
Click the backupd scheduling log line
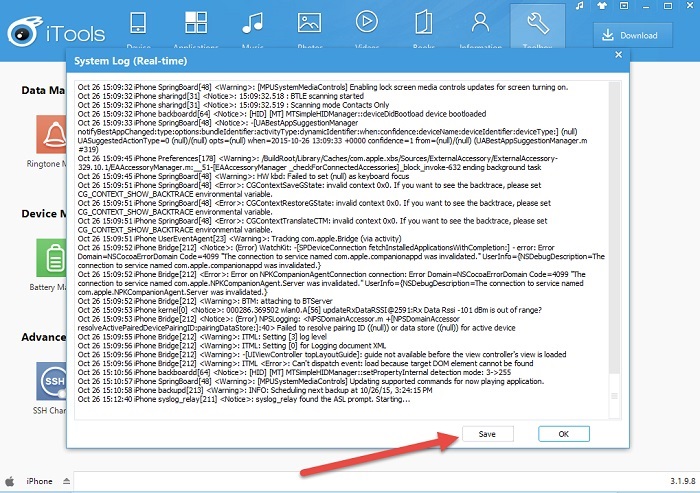click(x=255, y=390)
